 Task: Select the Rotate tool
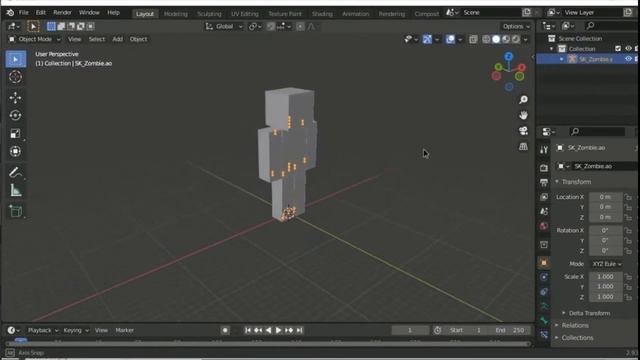click(16, 116)
